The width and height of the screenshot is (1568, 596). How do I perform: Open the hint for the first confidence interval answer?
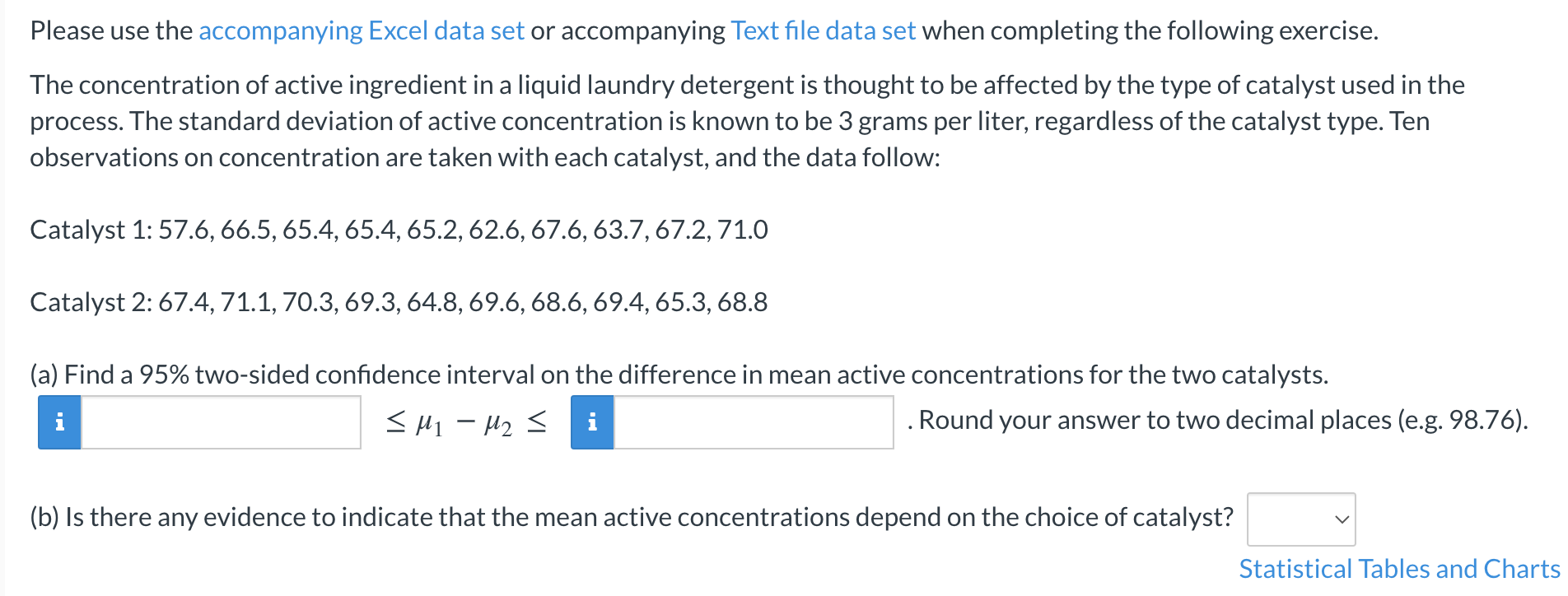pyautogui.click(x=58, y=423)
